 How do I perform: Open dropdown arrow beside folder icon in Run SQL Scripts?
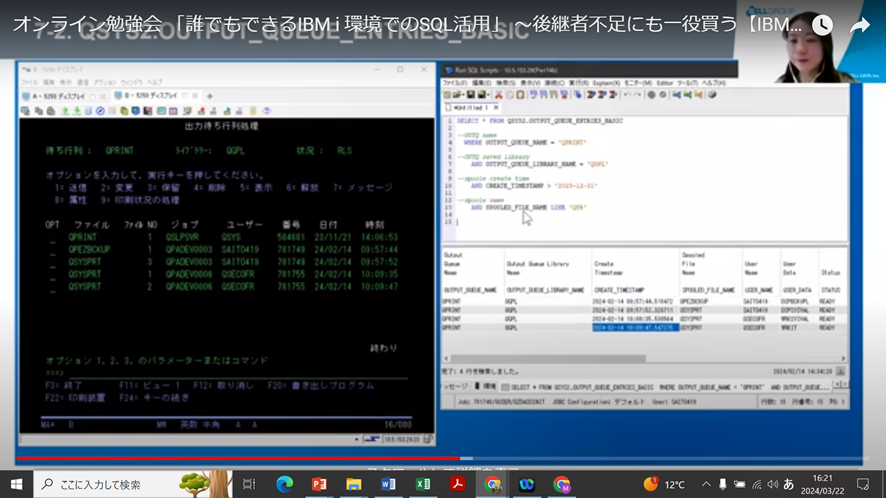[x=463, y=95]
